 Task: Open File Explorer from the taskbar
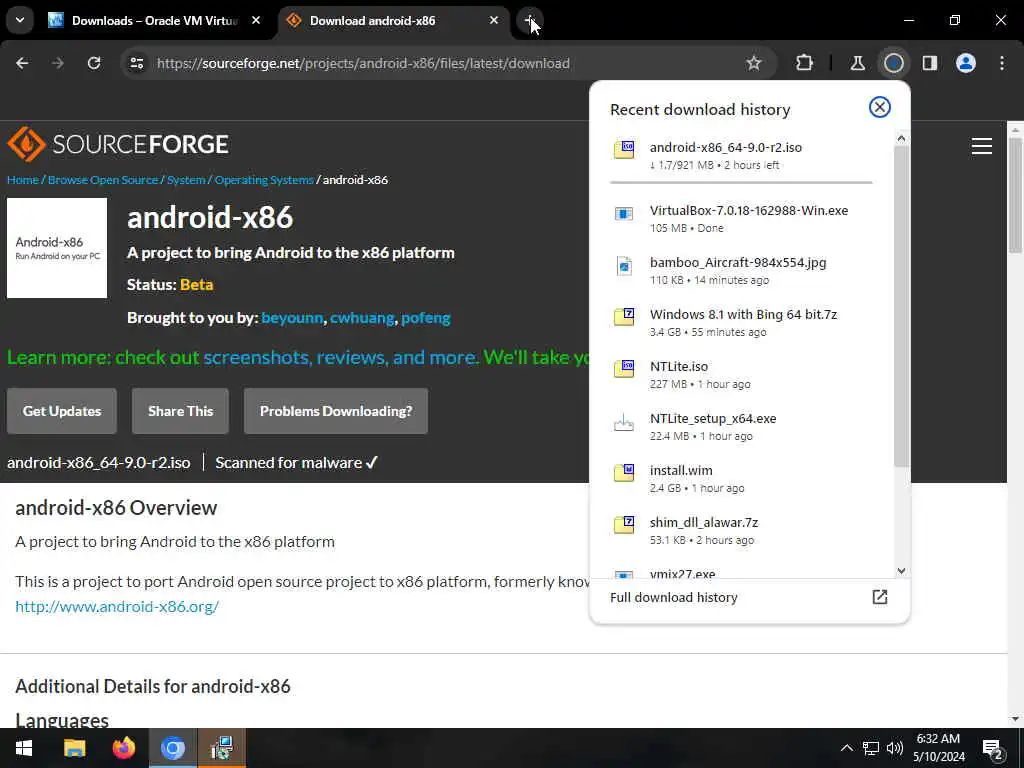(74, 748)
